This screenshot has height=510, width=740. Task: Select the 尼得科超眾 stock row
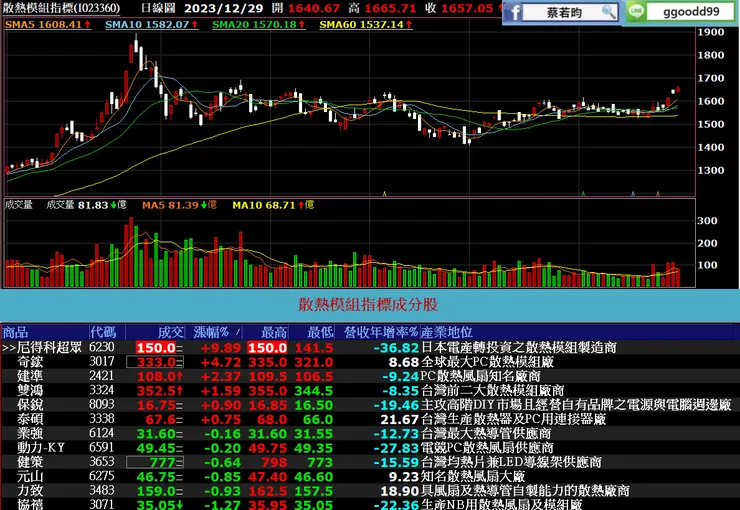[x=370, y=348]
